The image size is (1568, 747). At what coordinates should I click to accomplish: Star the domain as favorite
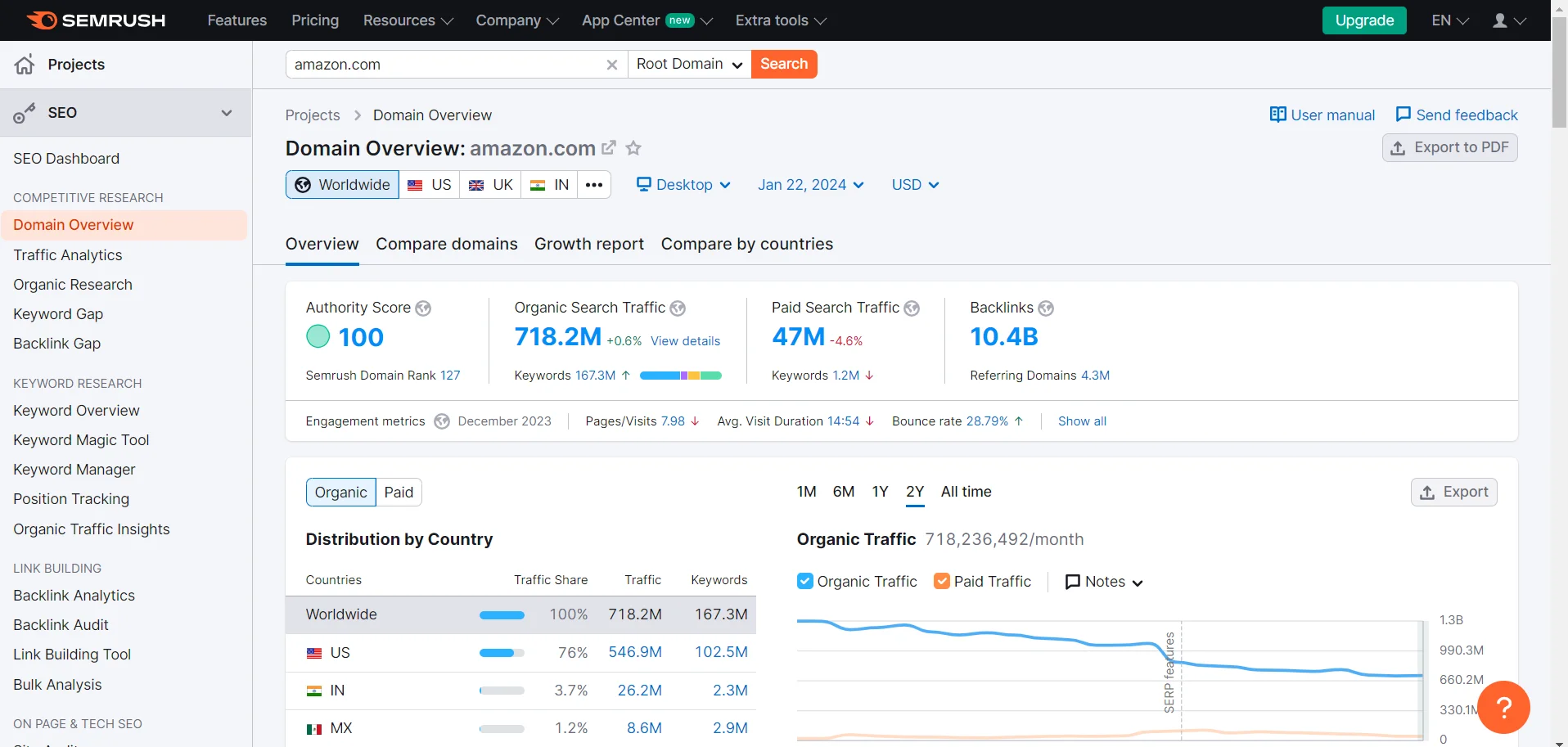pos(633,148)
